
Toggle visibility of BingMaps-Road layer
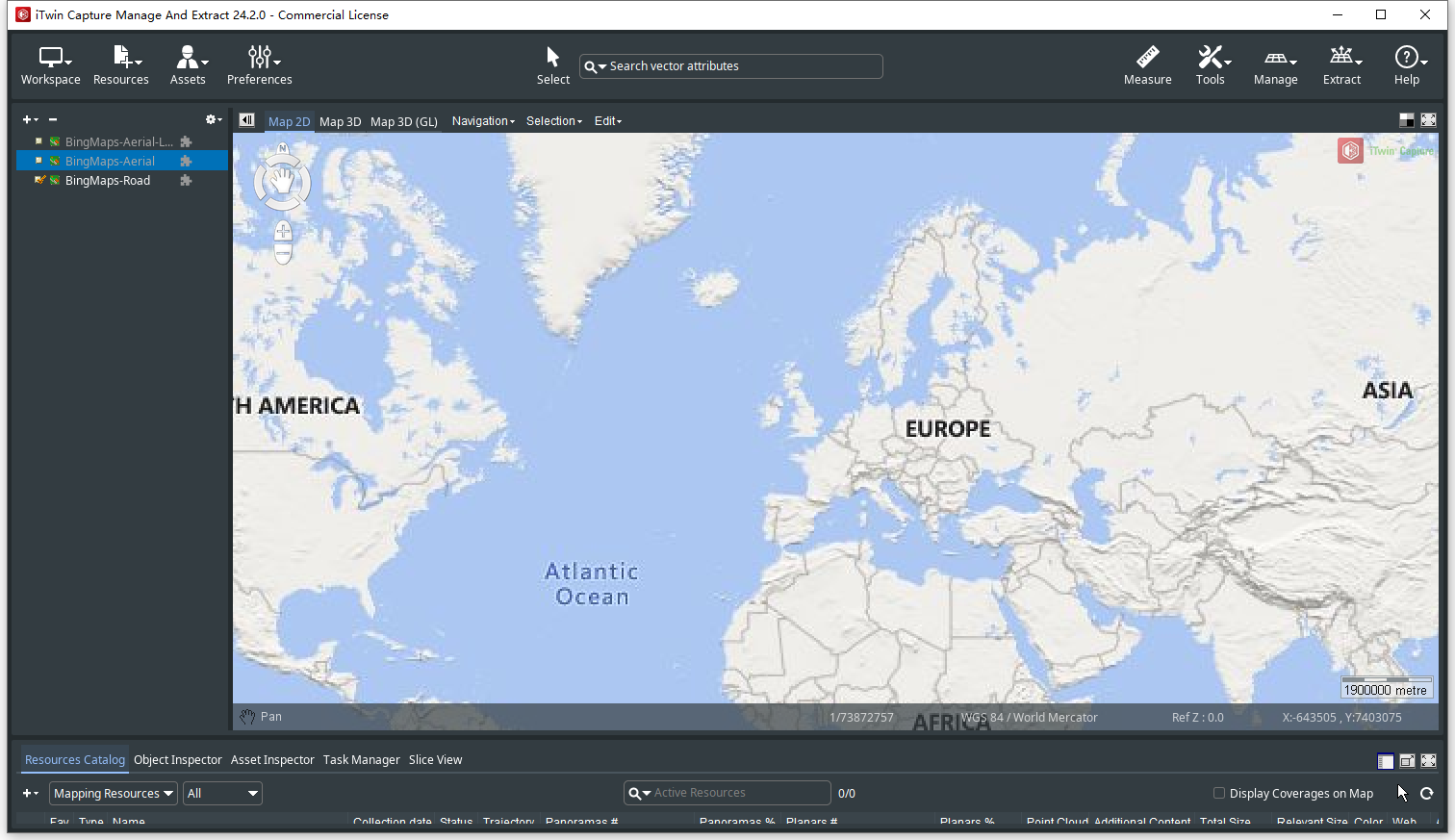pos(39,180)
